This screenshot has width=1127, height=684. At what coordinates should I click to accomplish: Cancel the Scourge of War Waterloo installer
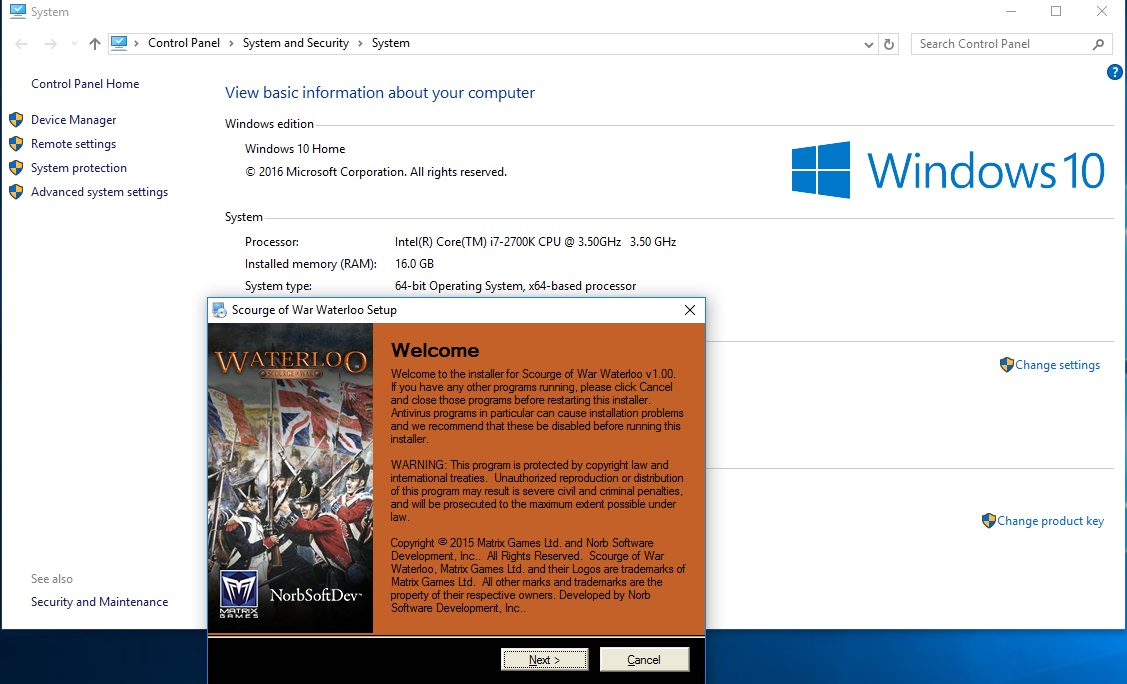[644, 660]
